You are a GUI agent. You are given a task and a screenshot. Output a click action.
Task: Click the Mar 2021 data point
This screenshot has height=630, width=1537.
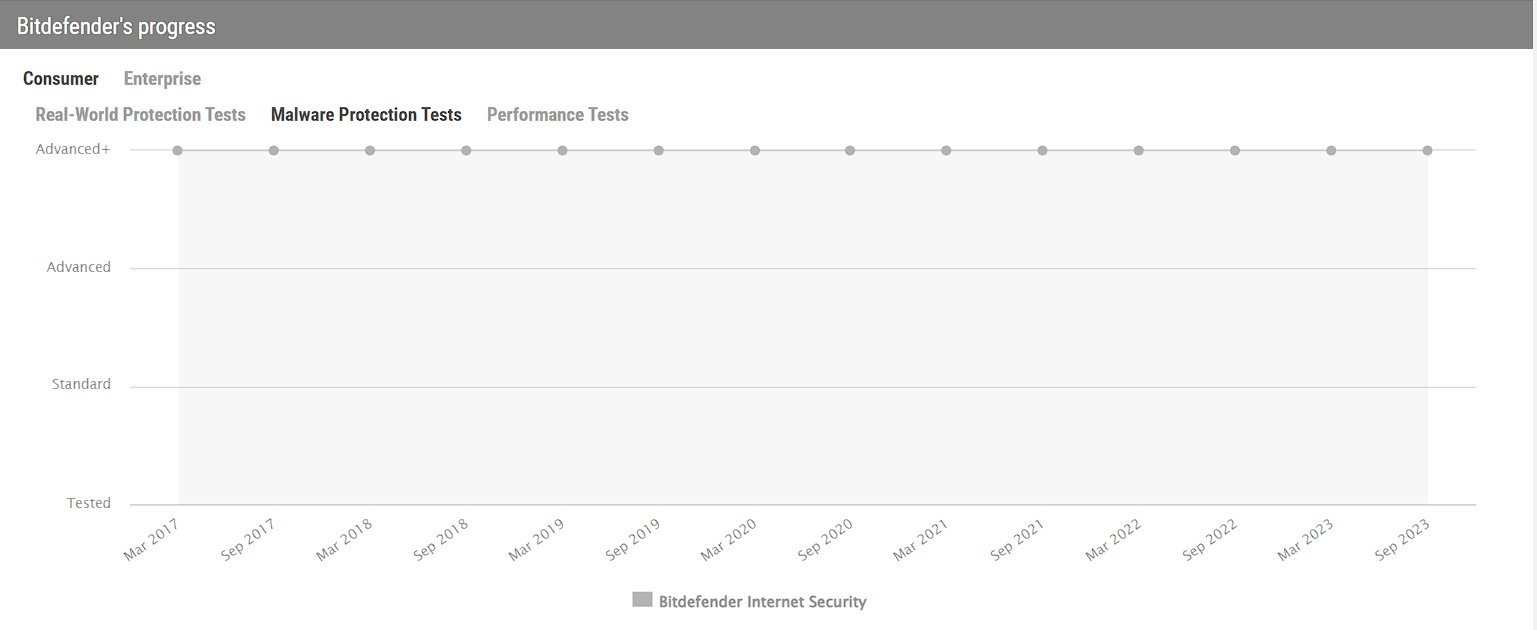pos(946,151)
